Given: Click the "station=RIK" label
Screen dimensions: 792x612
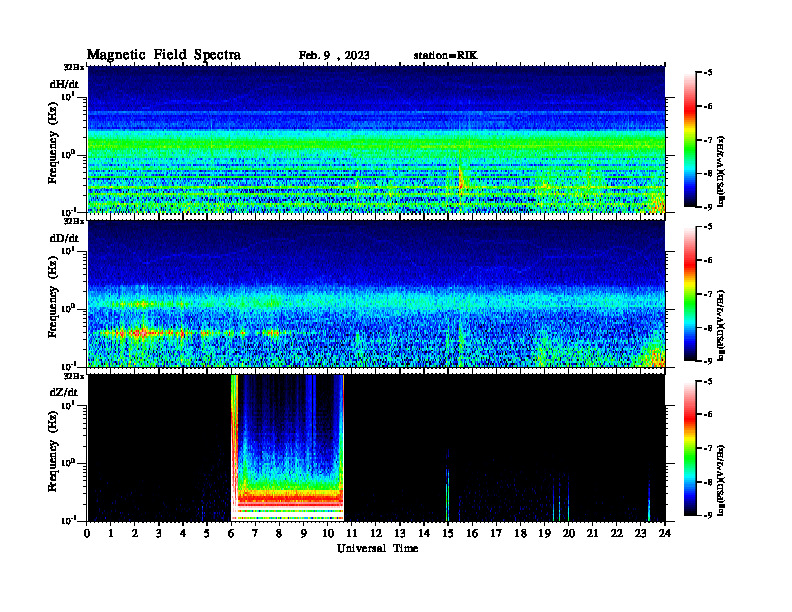Looking at the screenshot, I should tap(445, 56).
